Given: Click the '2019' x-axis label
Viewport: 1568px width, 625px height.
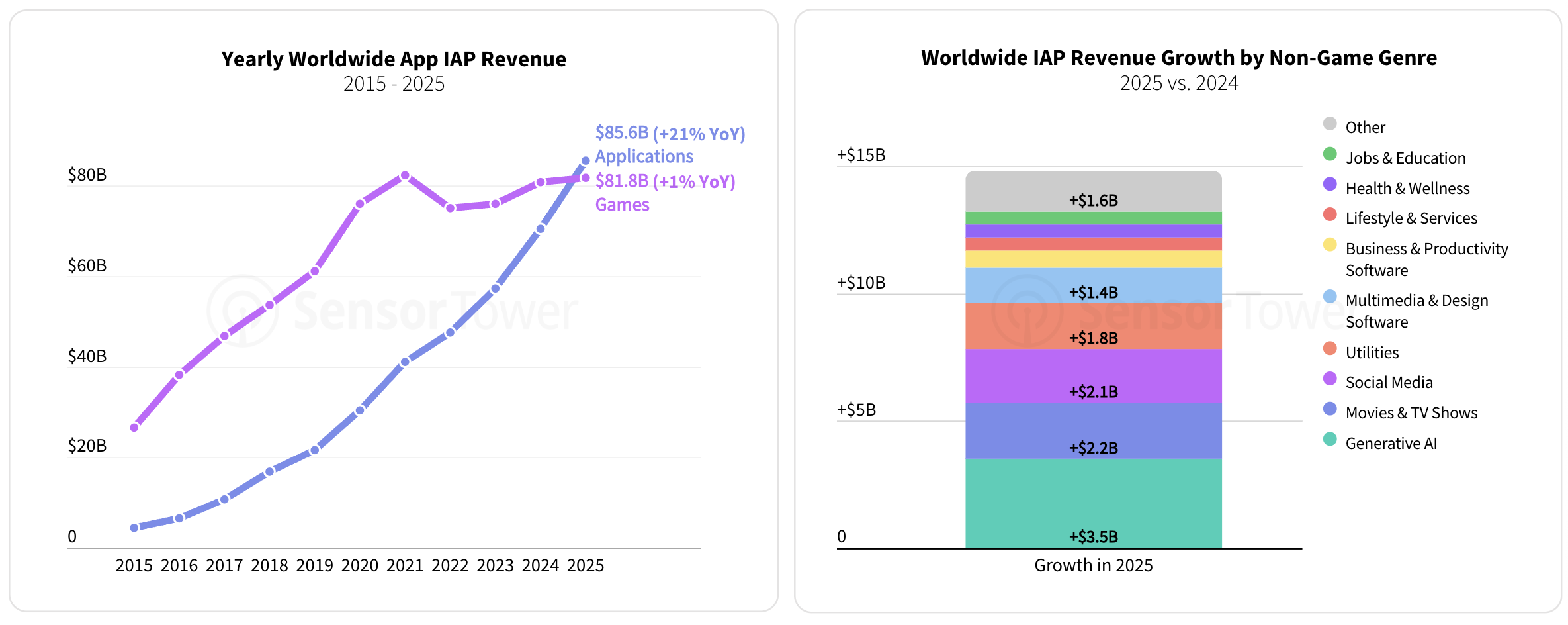Looking at the screenshot, I should [x=315, y=565].
